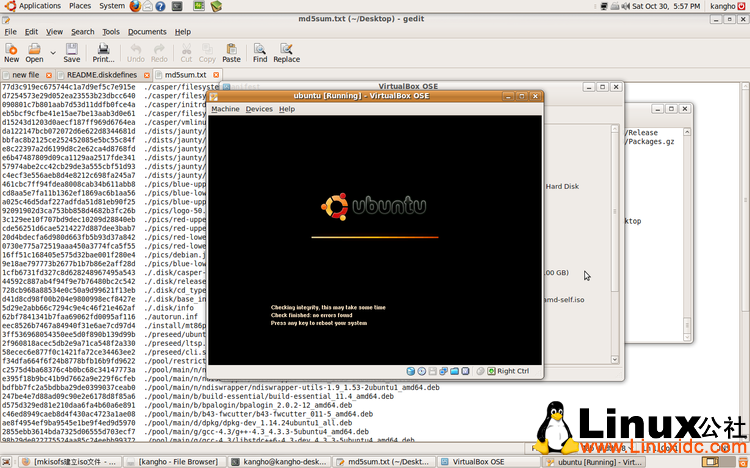Click the USB devices icon in the VM status bar
750x468 pixels.
click(465, 371)
